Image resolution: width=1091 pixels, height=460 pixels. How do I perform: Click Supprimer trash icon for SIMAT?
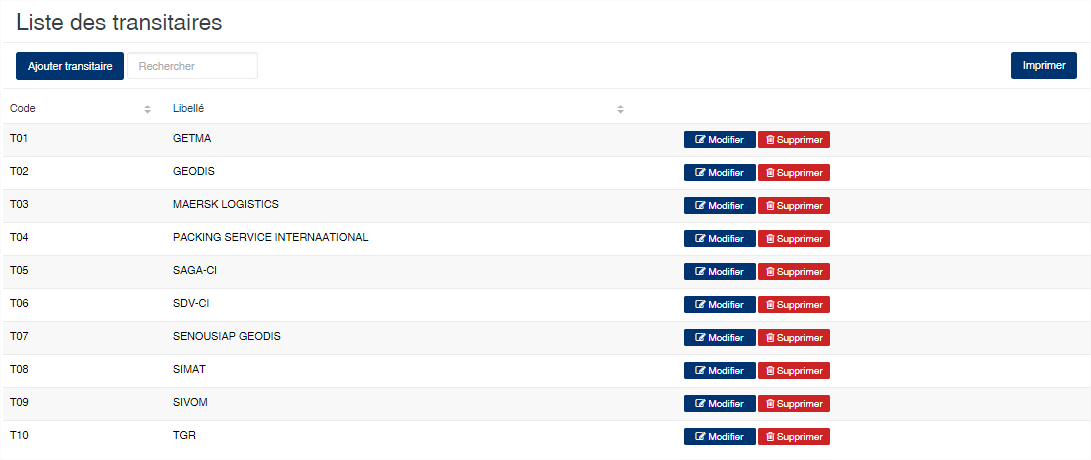(770, 371)
